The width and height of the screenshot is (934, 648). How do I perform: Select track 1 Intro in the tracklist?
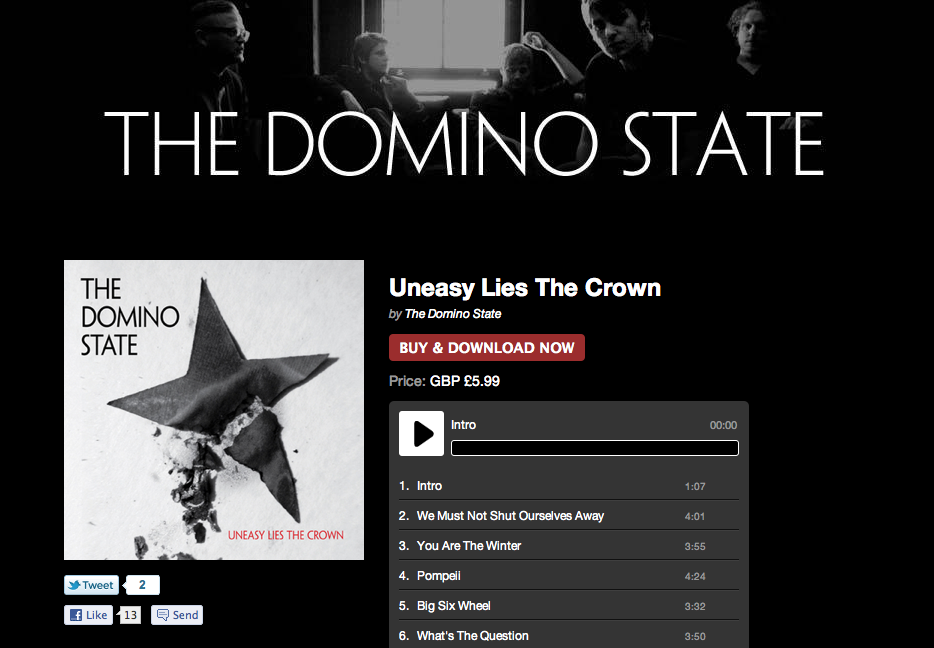[568, 486]
